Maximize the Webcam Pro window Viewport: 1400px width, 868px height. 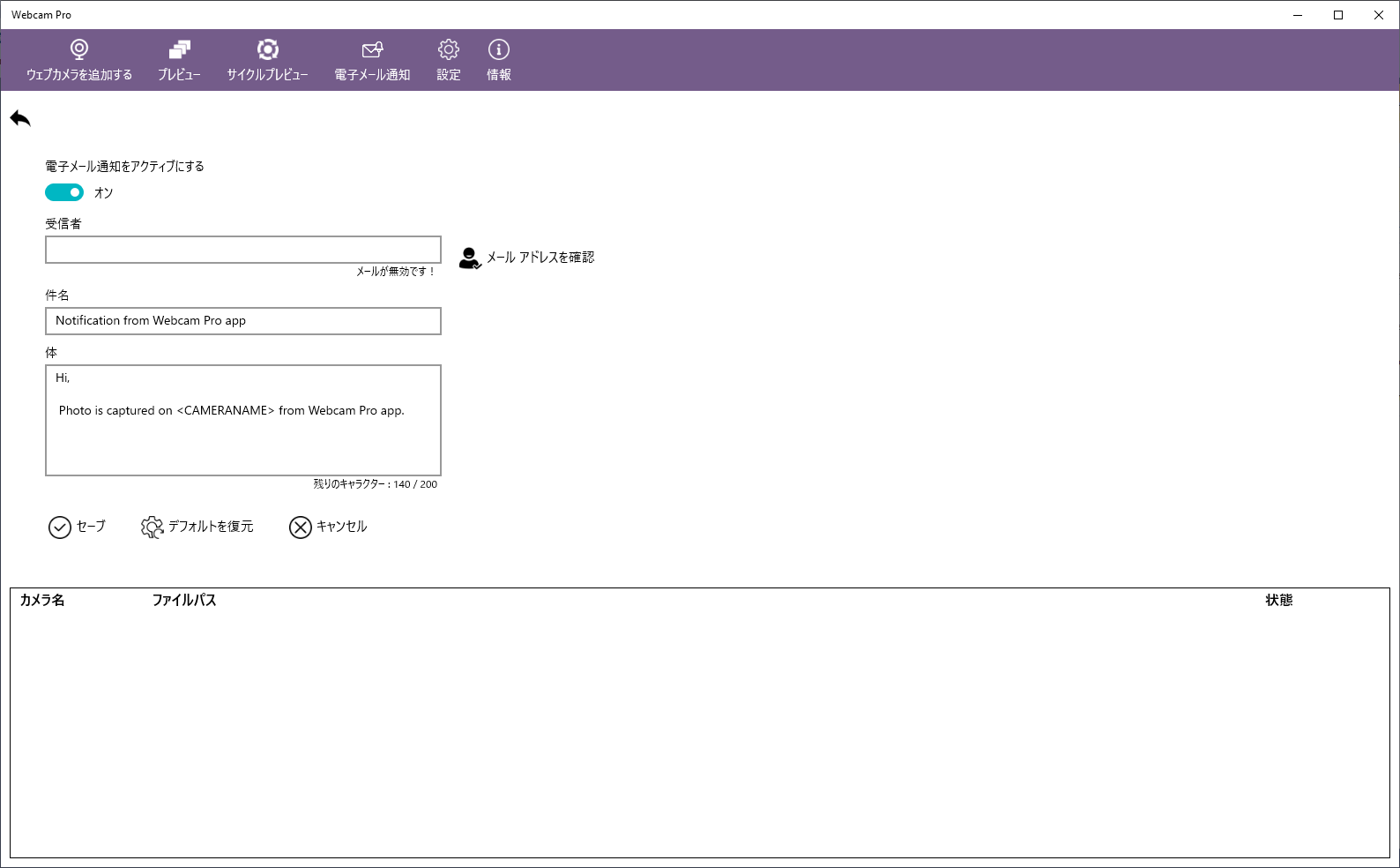coord(1338,15)
